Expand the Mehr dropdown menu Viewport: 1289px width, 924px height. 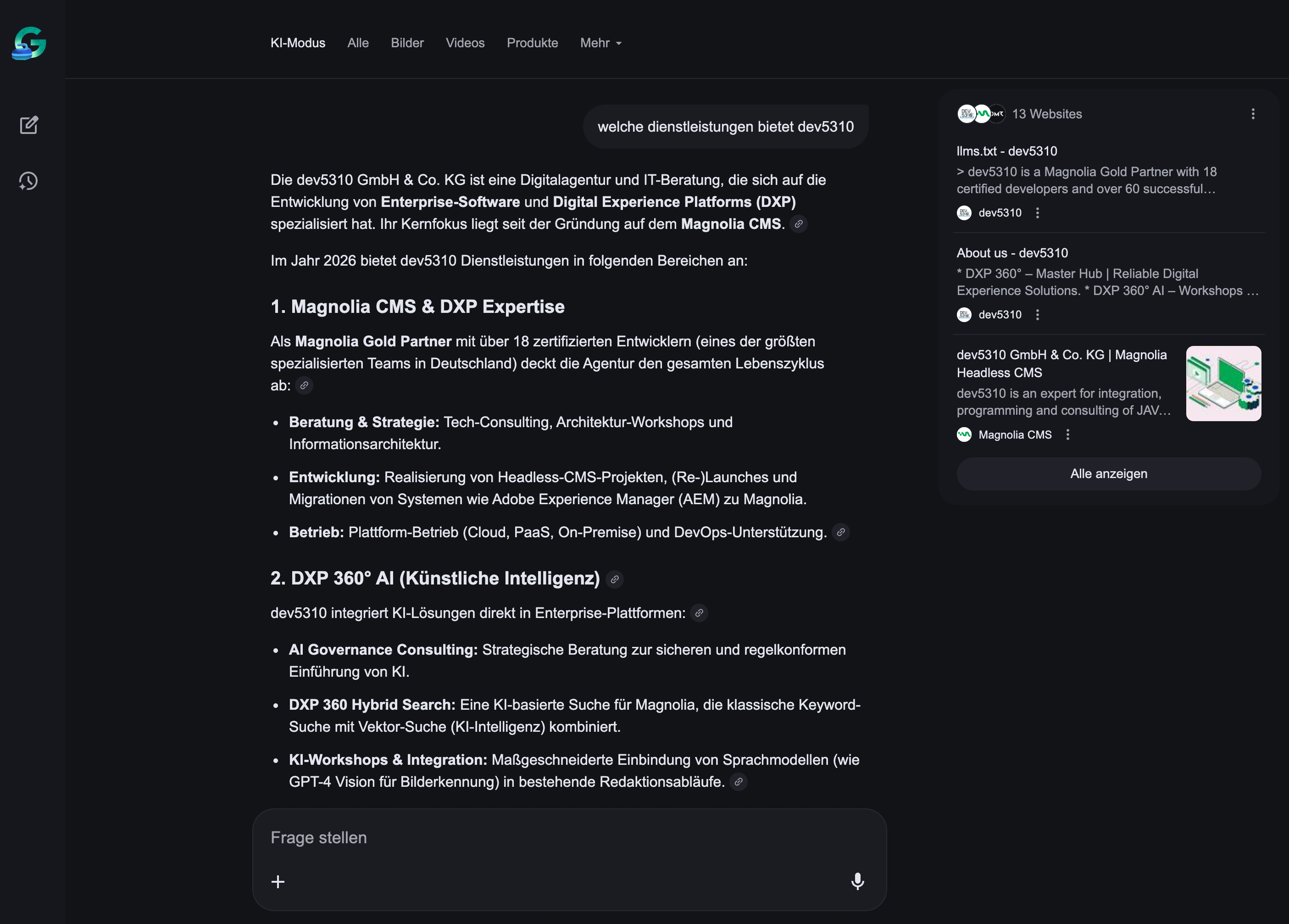pos(601,43)
